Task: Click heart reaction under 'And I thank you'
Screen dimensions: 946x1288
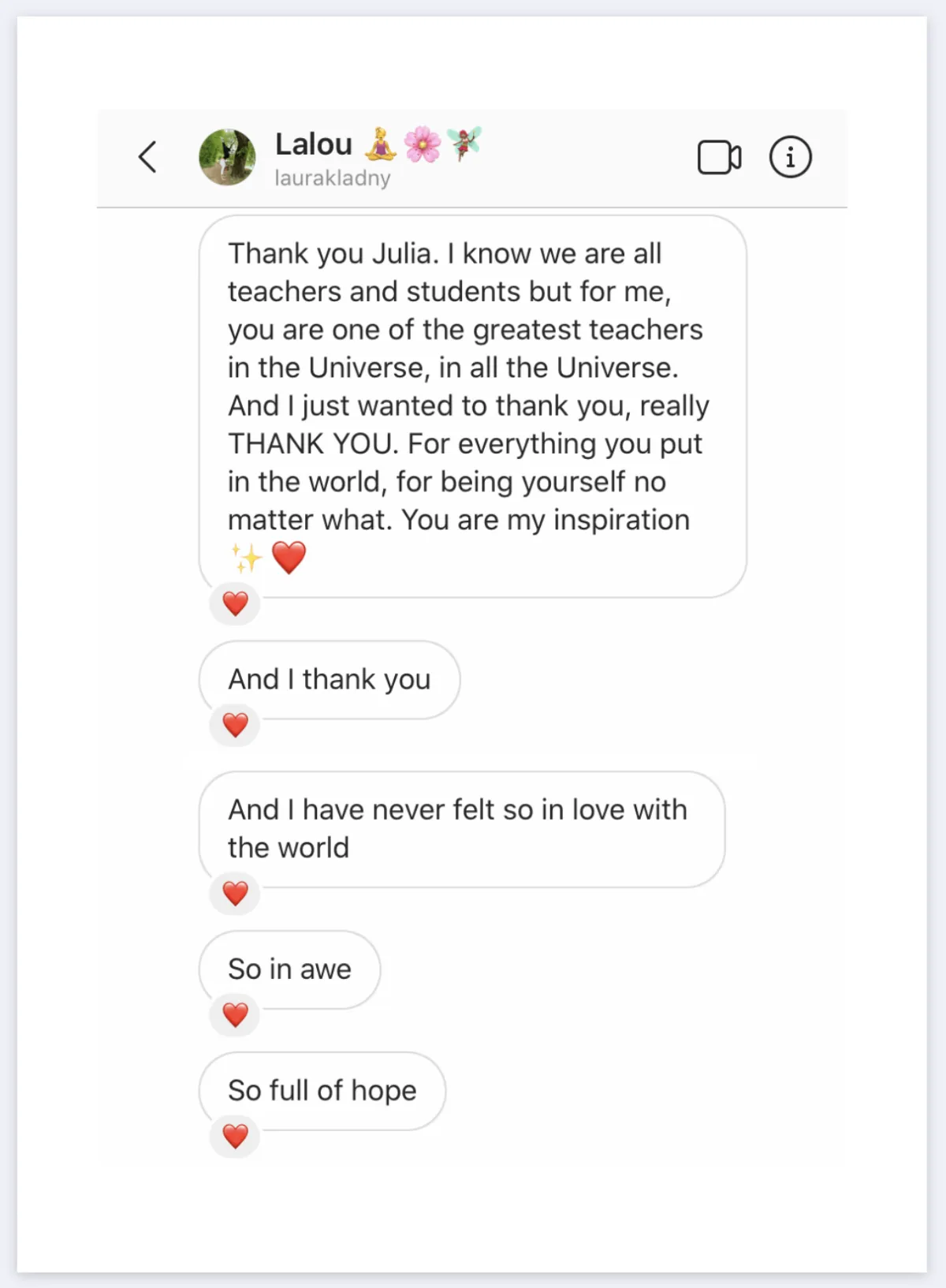Action: click(235, 724)
